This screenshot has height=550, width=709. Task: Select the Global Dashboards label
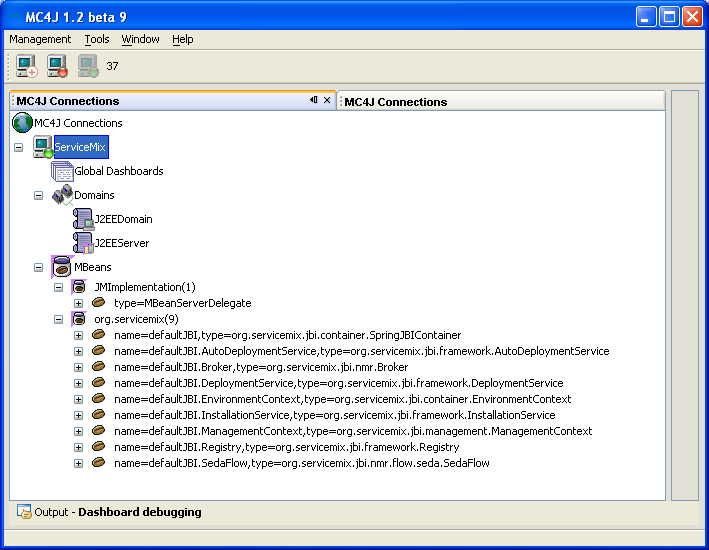click(118, 171)
